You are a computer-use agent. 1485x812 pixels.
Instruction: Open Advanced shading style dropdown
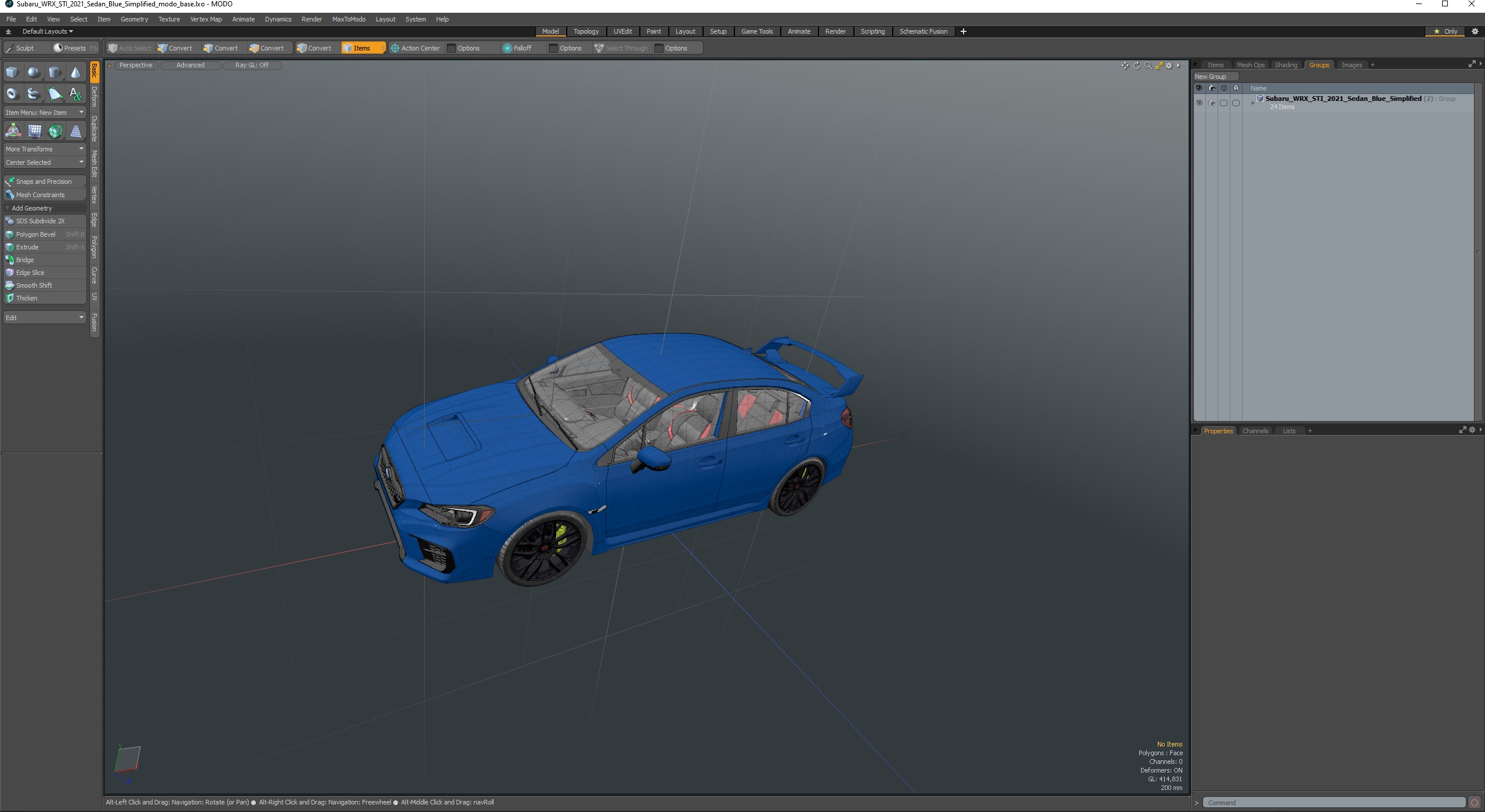pyautogui.click(x=190, y=66)
